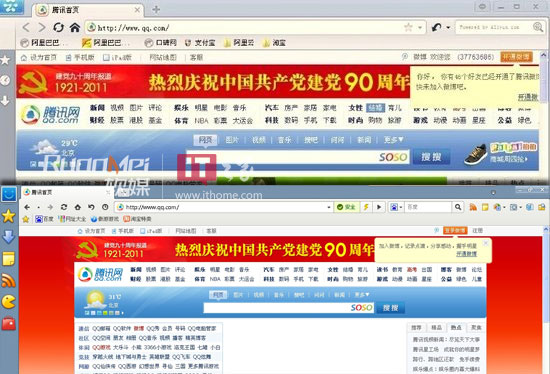Expand arrow beside upper address bar star

click(x=420, y=28)
